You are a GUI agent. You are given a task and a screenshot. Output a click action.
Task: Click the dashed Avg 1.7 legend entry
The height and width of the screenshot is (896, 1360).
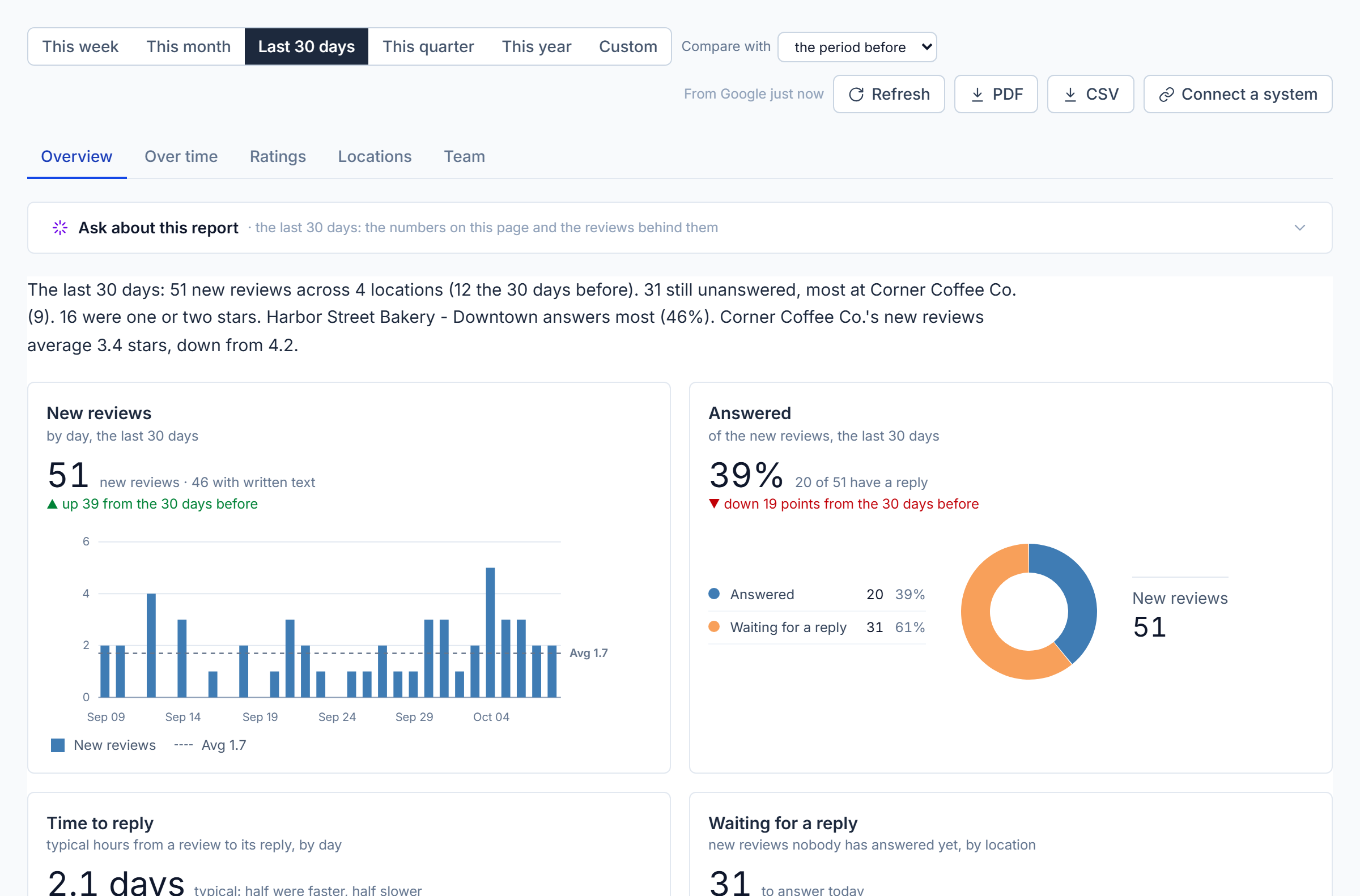click(x=210, y=745)
